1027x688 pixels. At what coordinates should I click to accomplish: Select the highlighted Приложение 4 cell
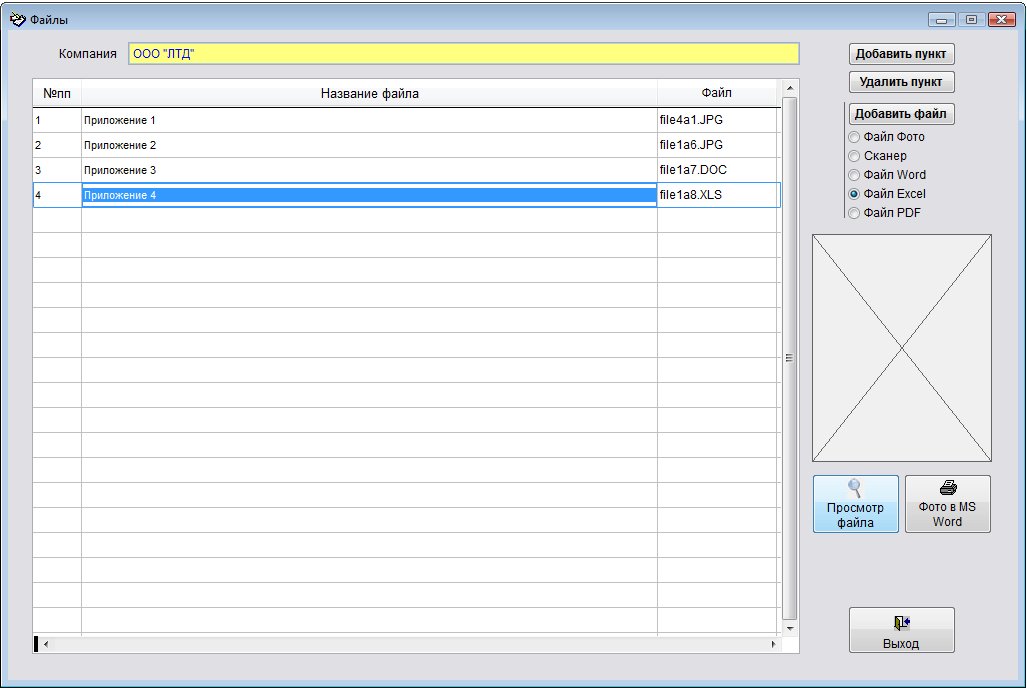point(369,195)
